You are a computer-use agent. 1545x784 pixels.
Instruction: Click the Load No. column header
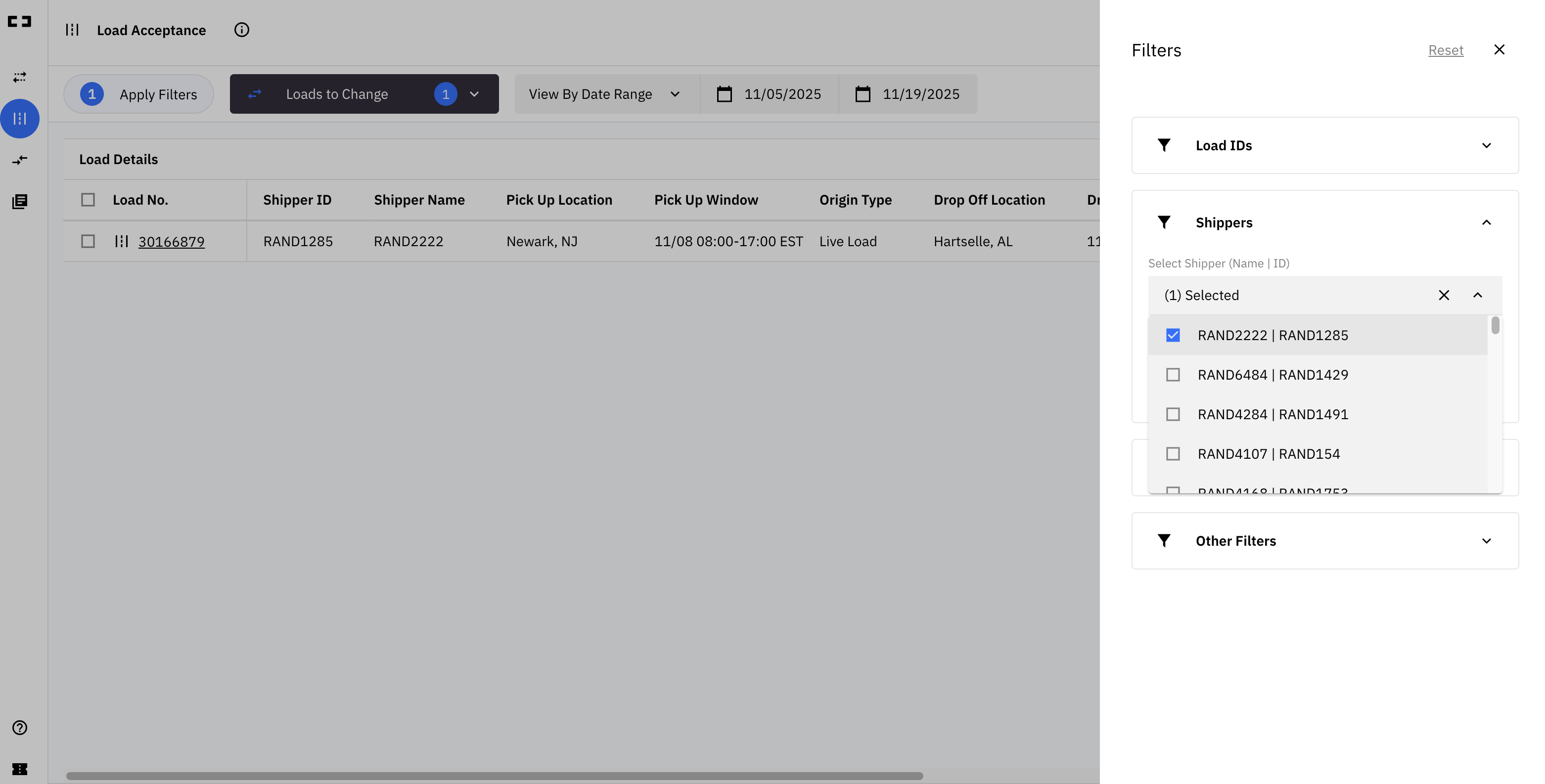point(140,200)
